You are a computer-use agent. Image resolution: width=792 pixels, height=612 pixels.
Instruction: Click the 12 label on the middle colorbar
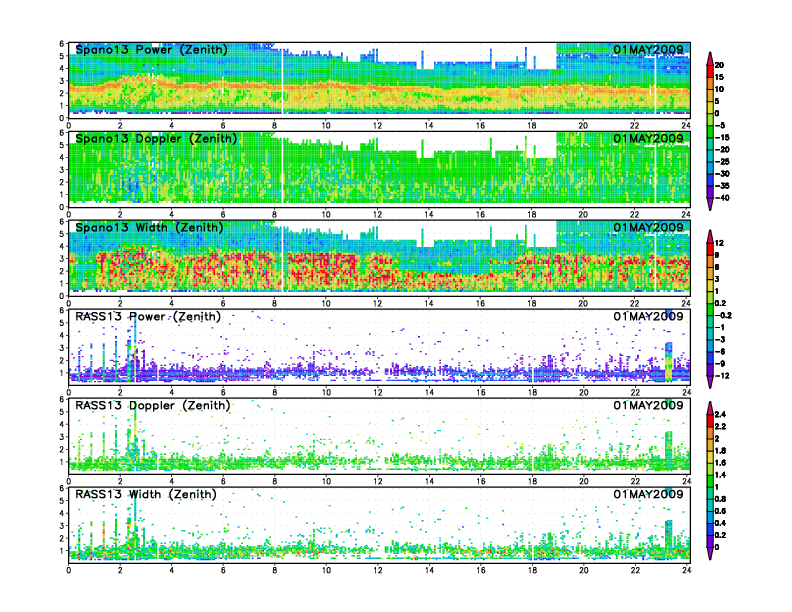click(719, 243)
